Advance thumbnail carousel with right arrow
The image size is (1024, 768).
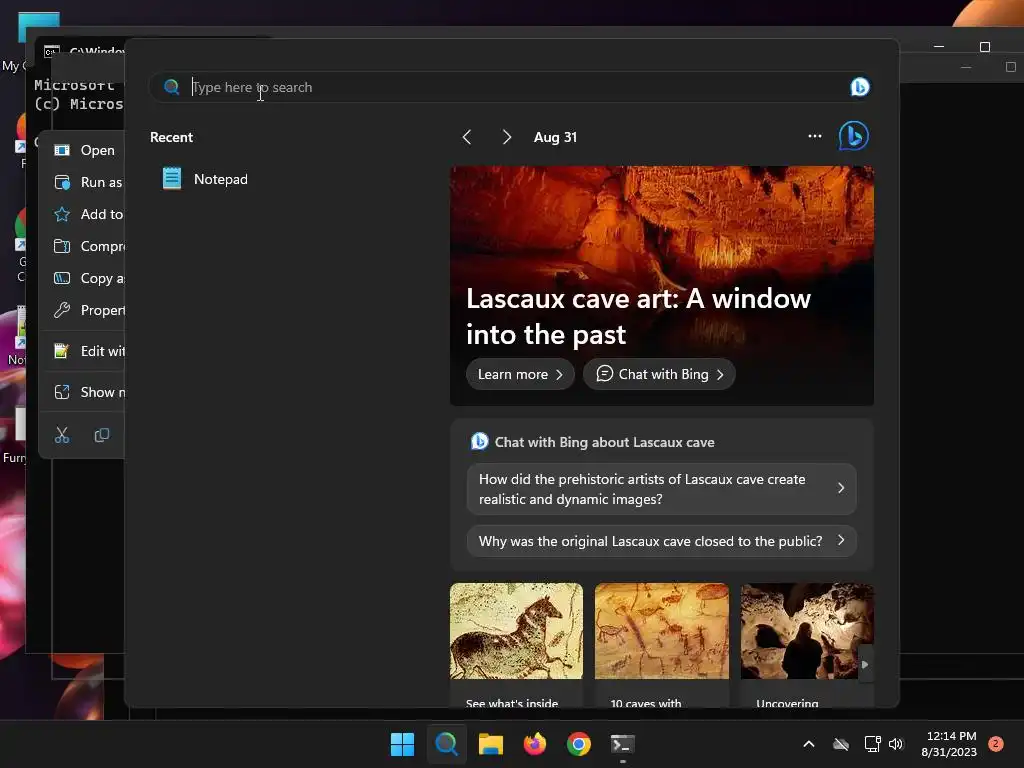(x=865, y=664)
